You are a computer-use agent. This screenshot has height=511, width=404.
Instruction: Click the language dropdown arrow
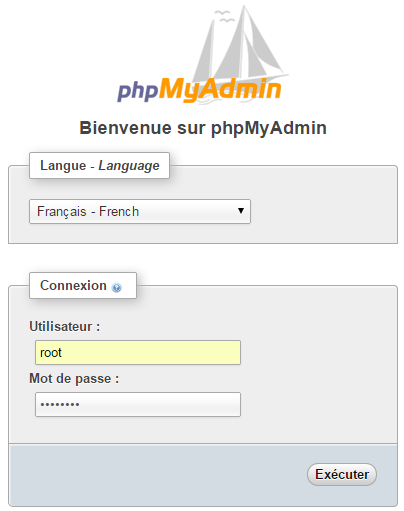pyautogui.click(x=241, y=210)
